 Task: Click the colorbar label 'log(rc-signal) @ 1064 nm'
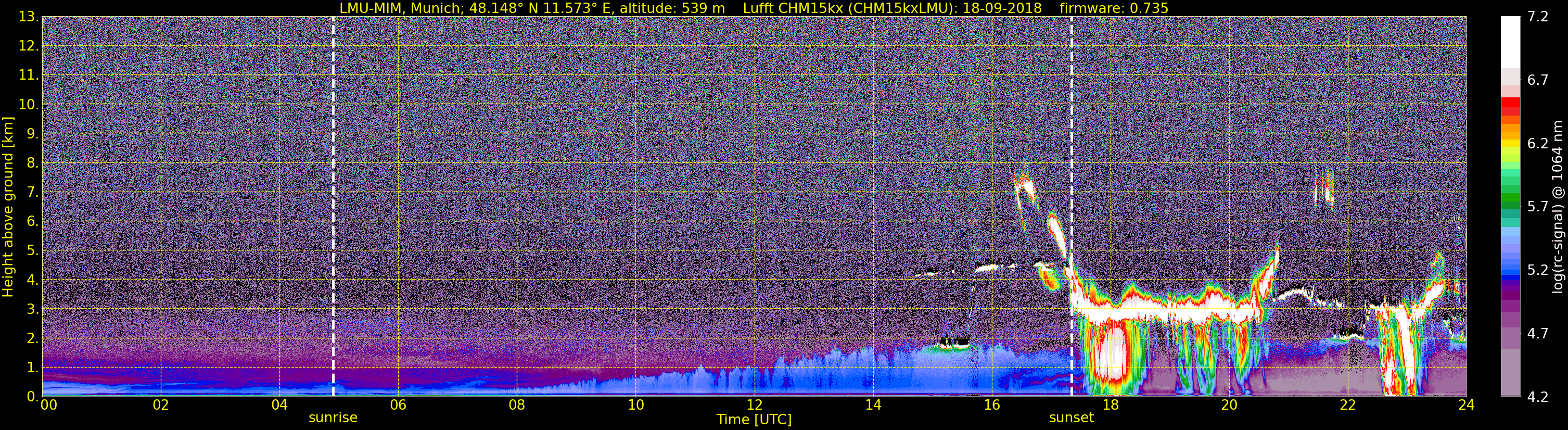pos(1557,207)
